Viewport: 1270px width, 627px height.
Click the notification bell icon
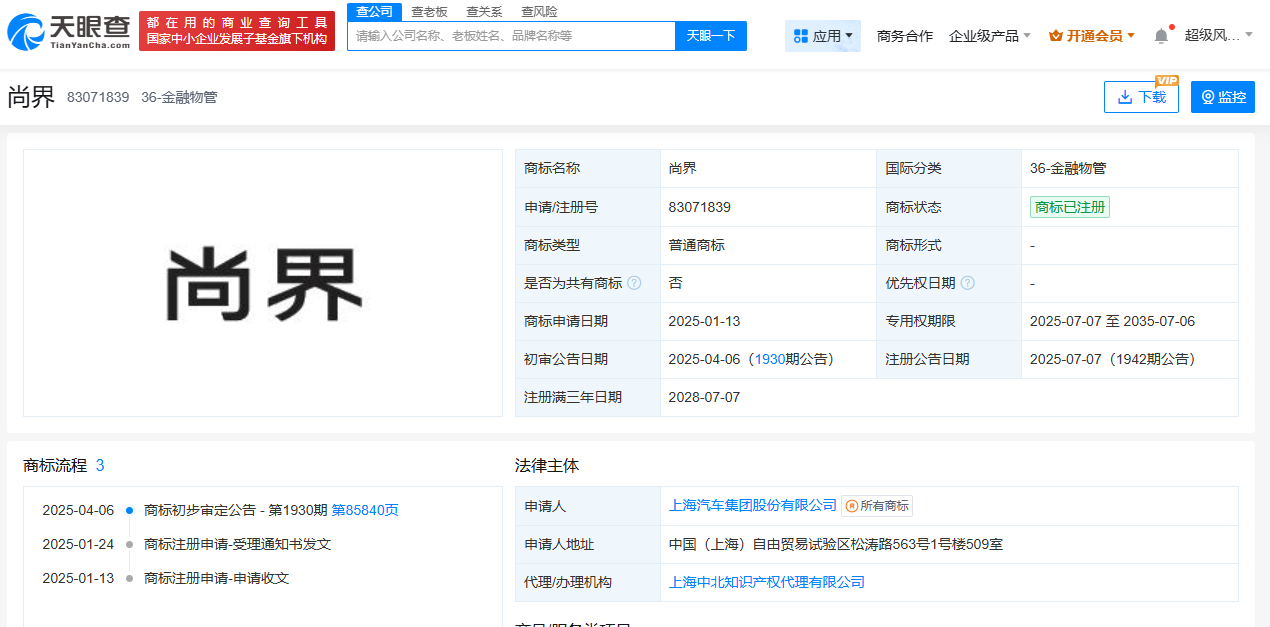(x=1159, y=33)
